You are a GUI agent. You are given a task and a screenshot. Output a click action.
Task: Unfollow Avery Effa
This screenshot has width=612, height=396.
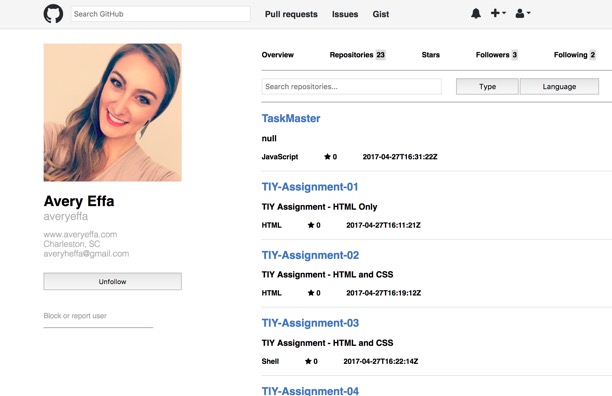(x=112, y=281)
